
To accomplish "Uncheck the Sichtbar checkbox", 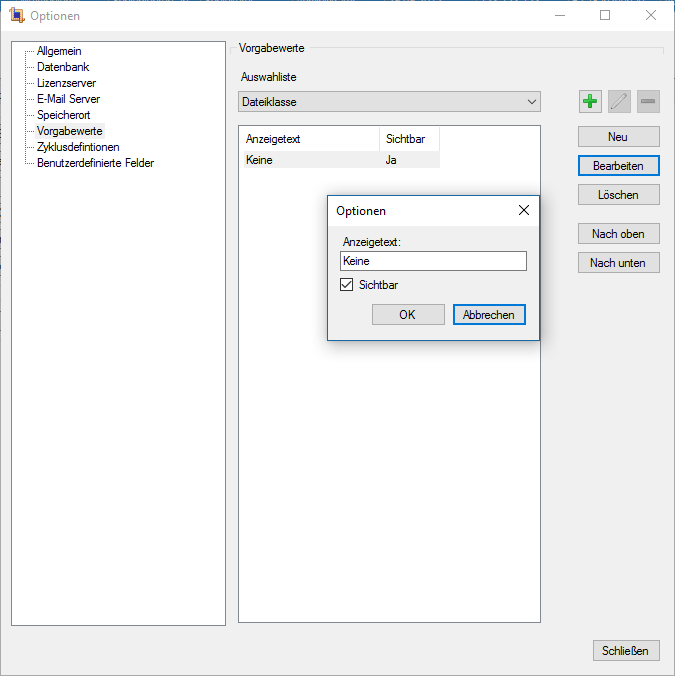I will pos(347,285).
